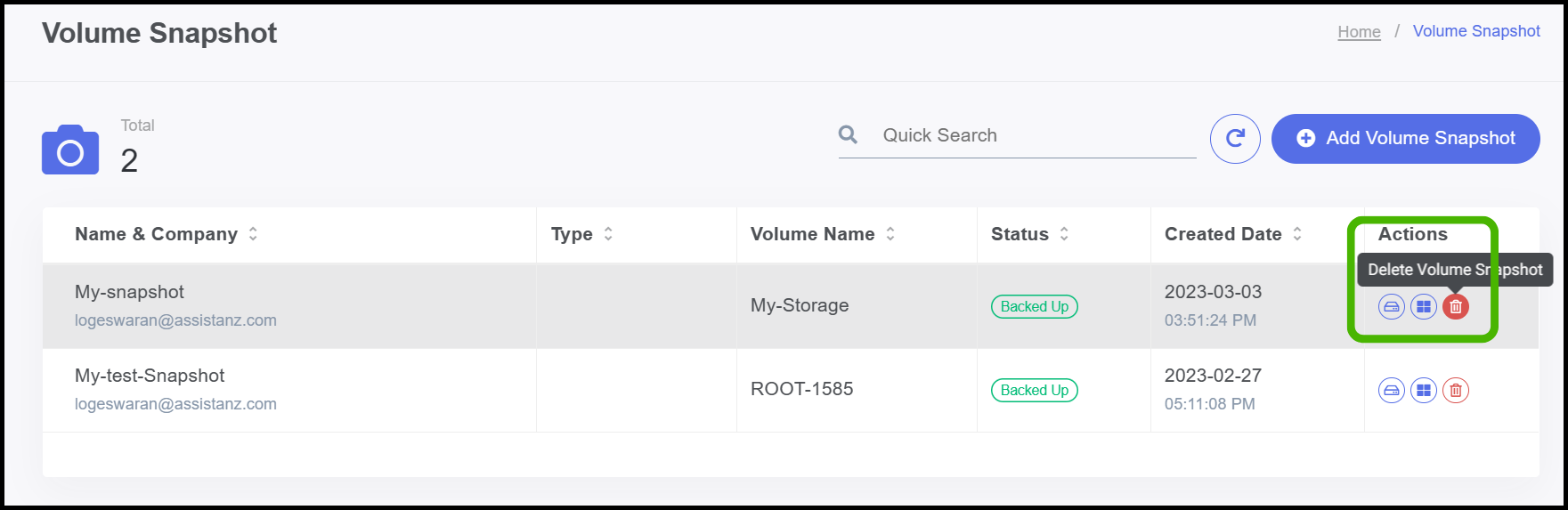Go to Home breadcrumb link
The width and height of the screenshot is (1568, 510).
(x=1359, y=32)
